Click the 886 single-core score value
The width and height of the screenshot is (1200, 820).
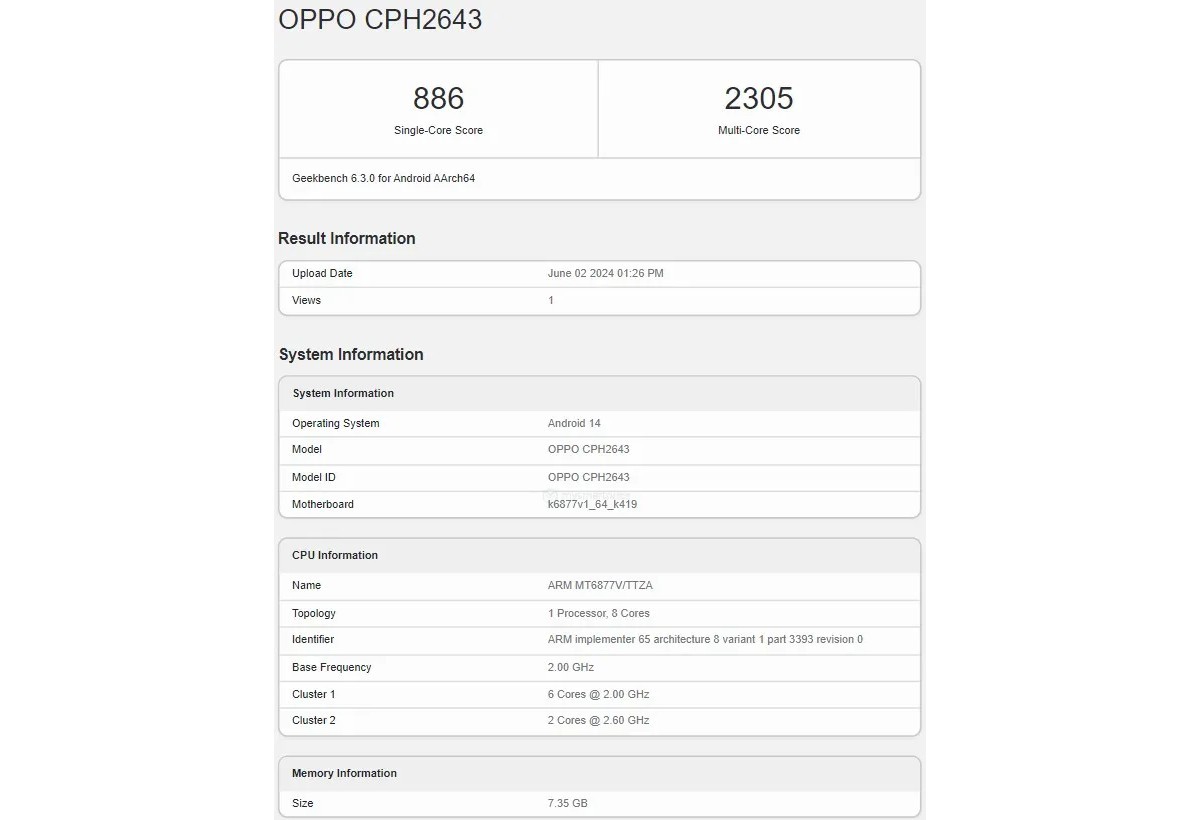438,98
